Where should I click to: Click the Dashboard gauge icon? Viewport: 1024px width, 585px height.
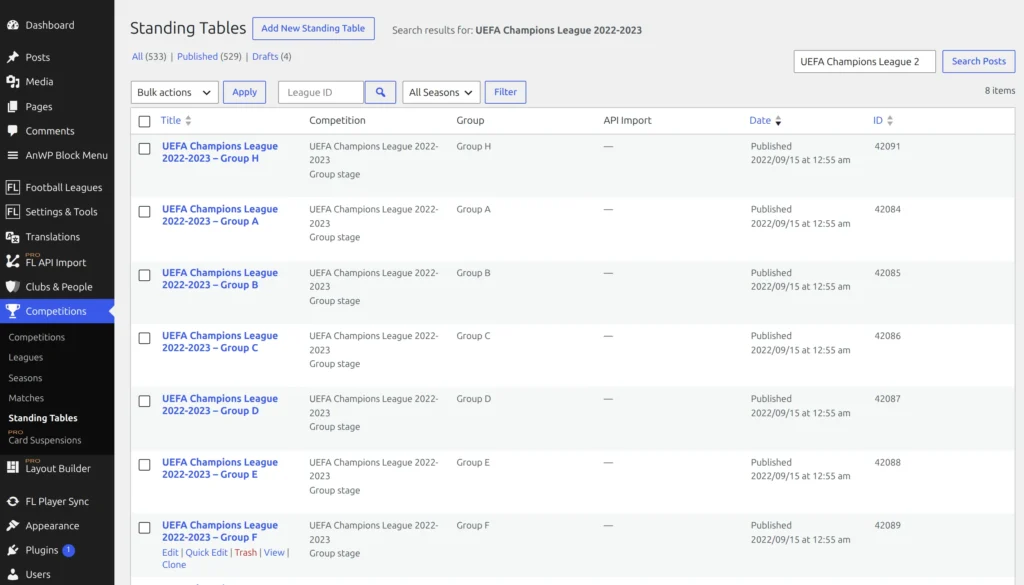[12, 25]
